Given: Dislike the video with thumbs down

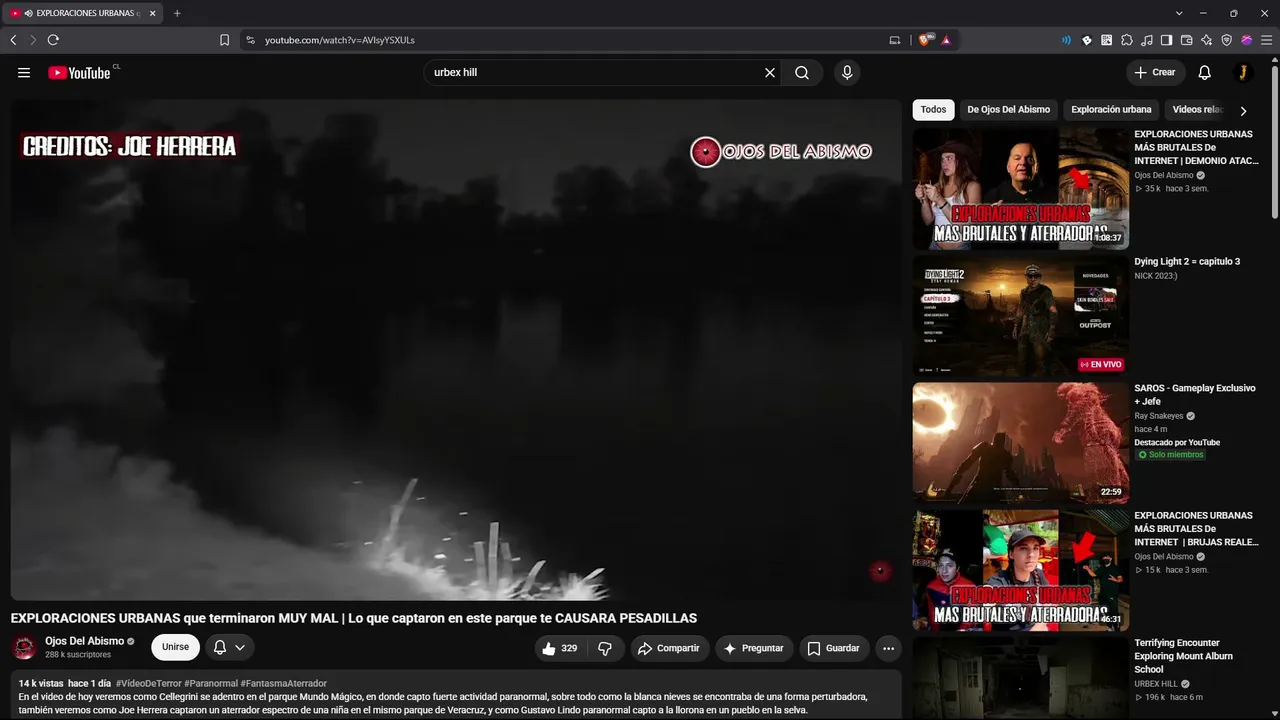Looking at the screenshot, I should [x=605, y=648].
